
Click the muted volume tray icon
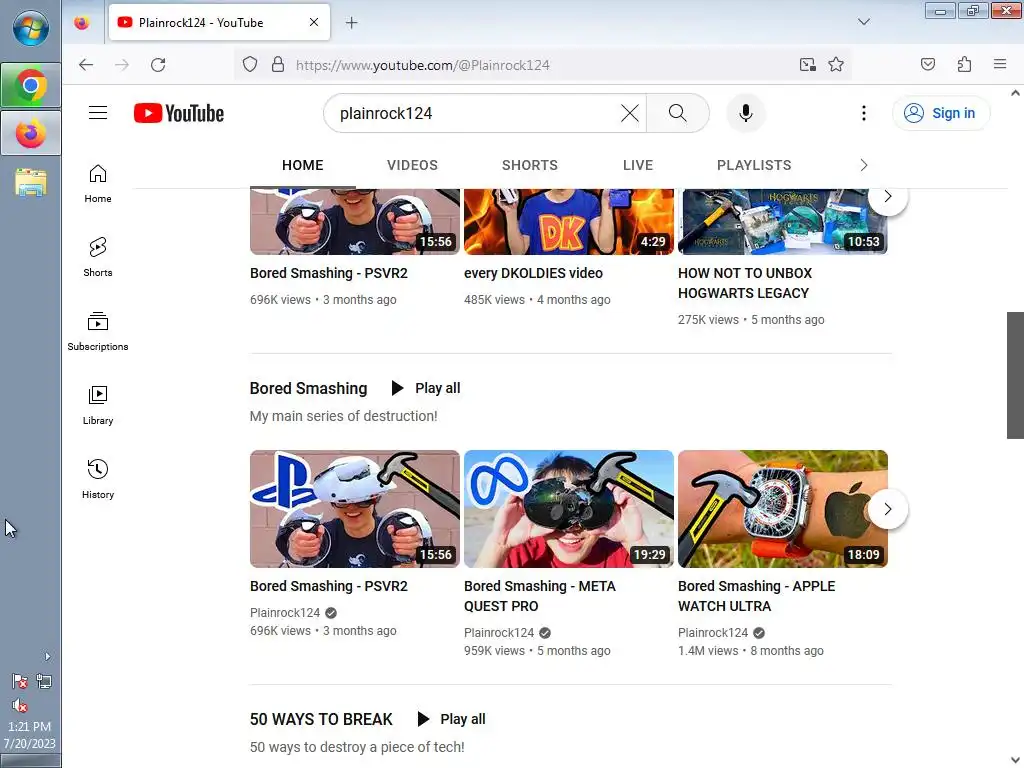pos(20,706)
